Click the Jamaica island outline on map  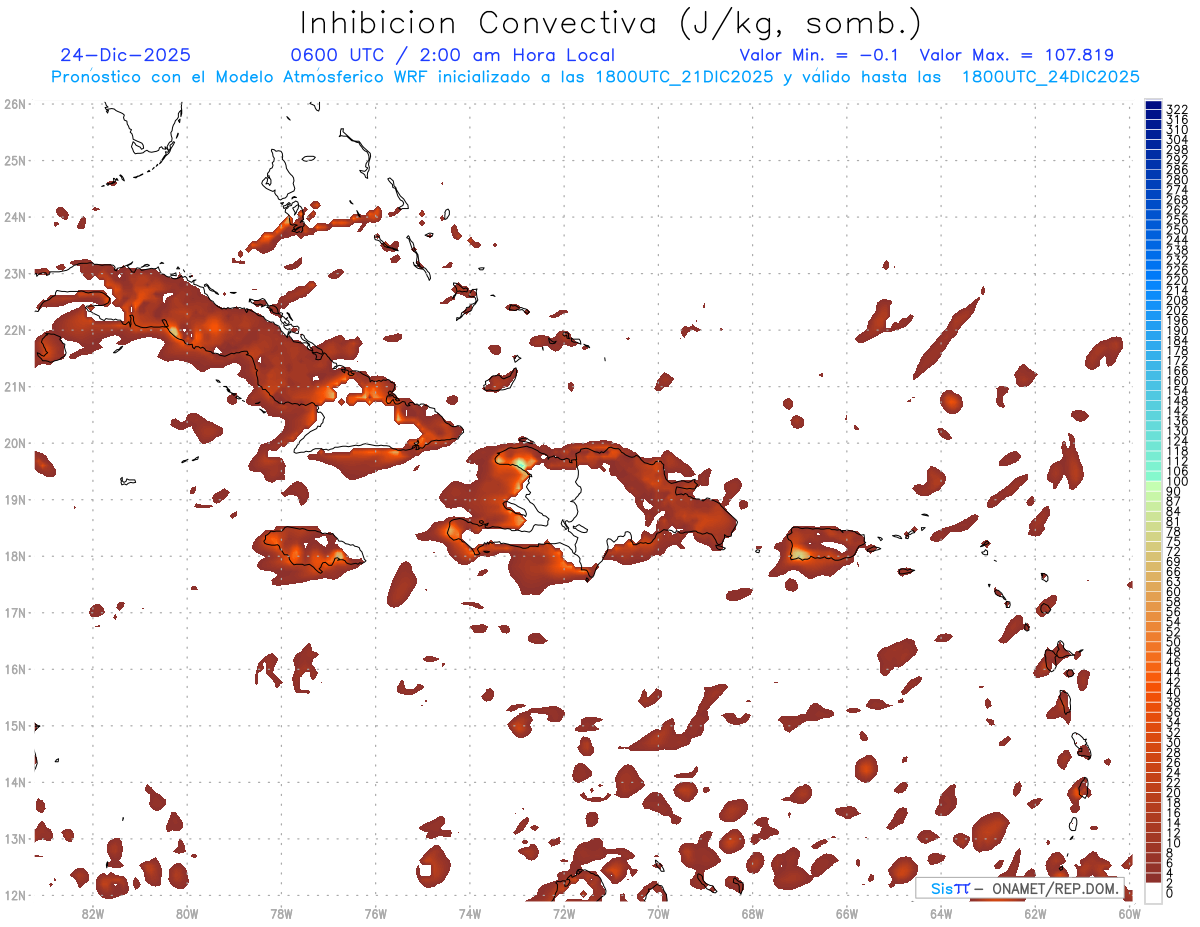[x=312, y=547]
